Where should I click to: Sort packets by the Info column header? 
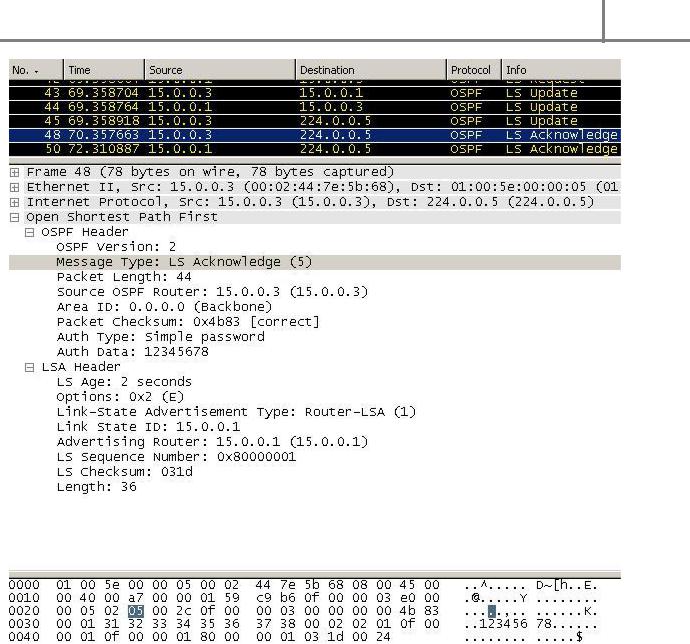click(562, 70)
